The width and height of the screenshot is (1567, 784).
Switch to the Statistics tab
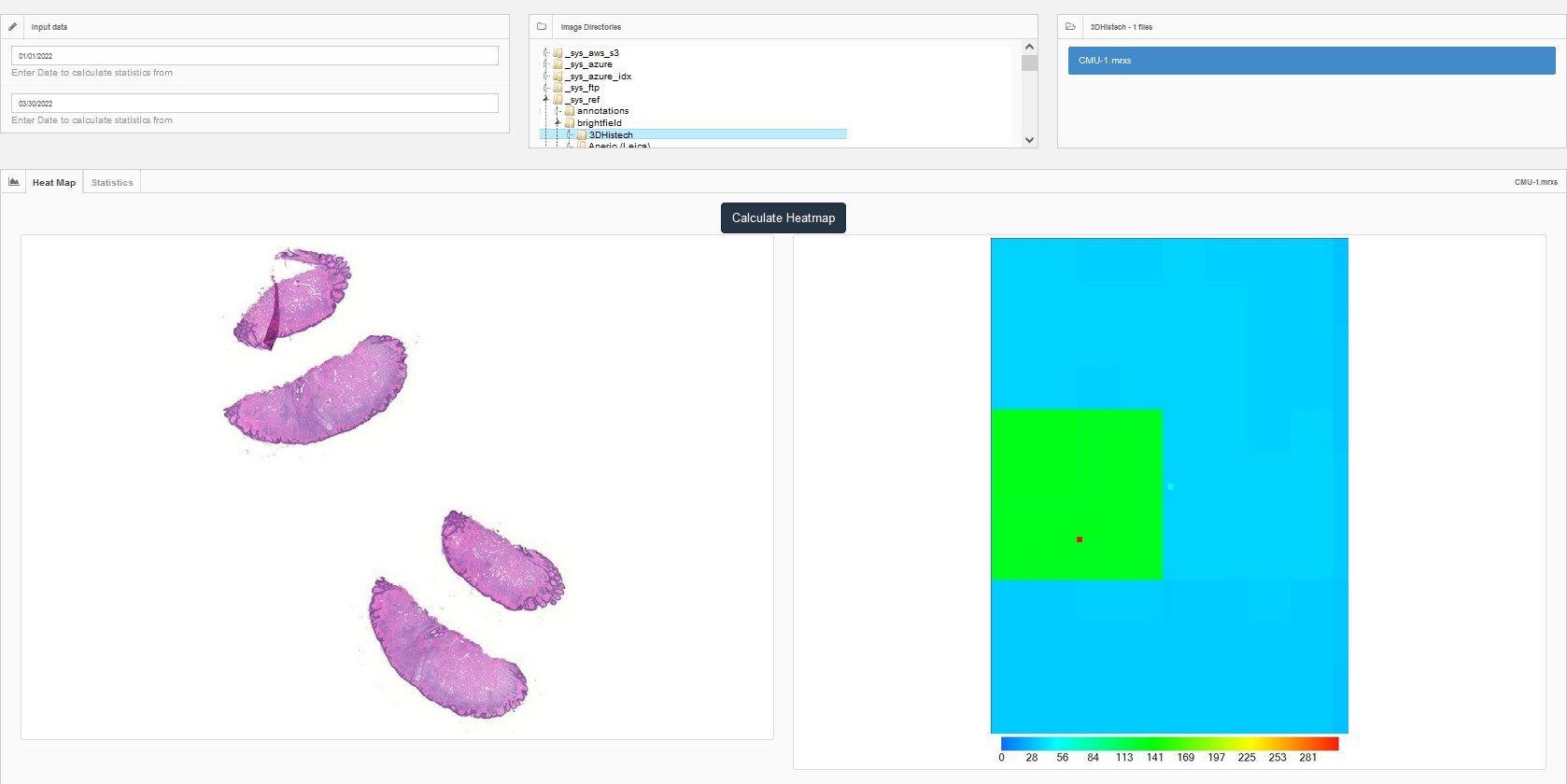pyautogui.click(x=112, y=183)
